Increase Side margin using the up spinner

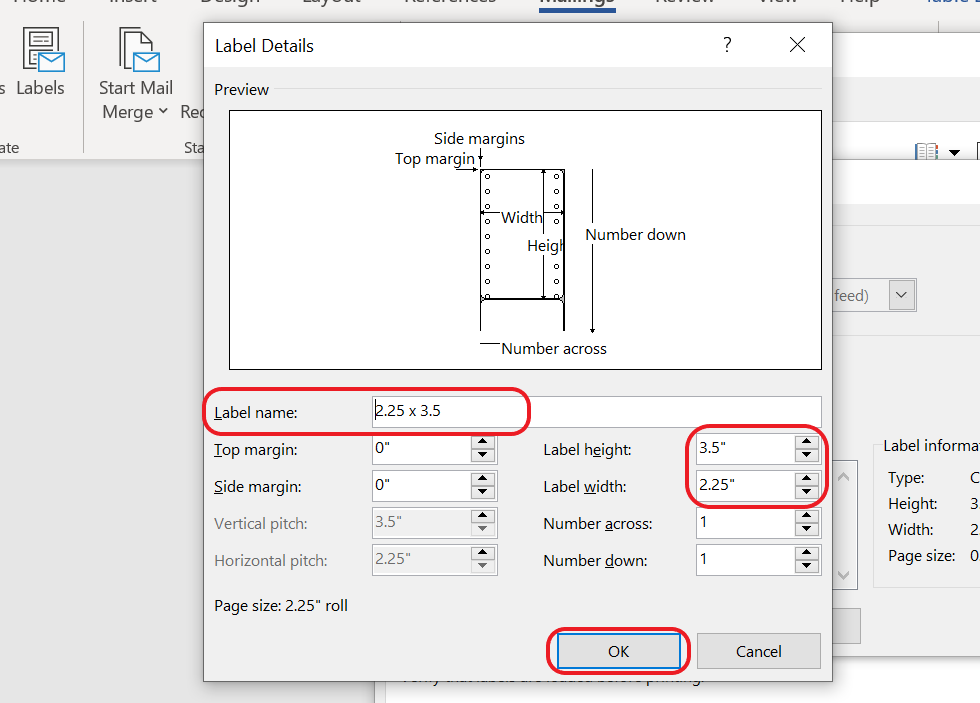483,479
